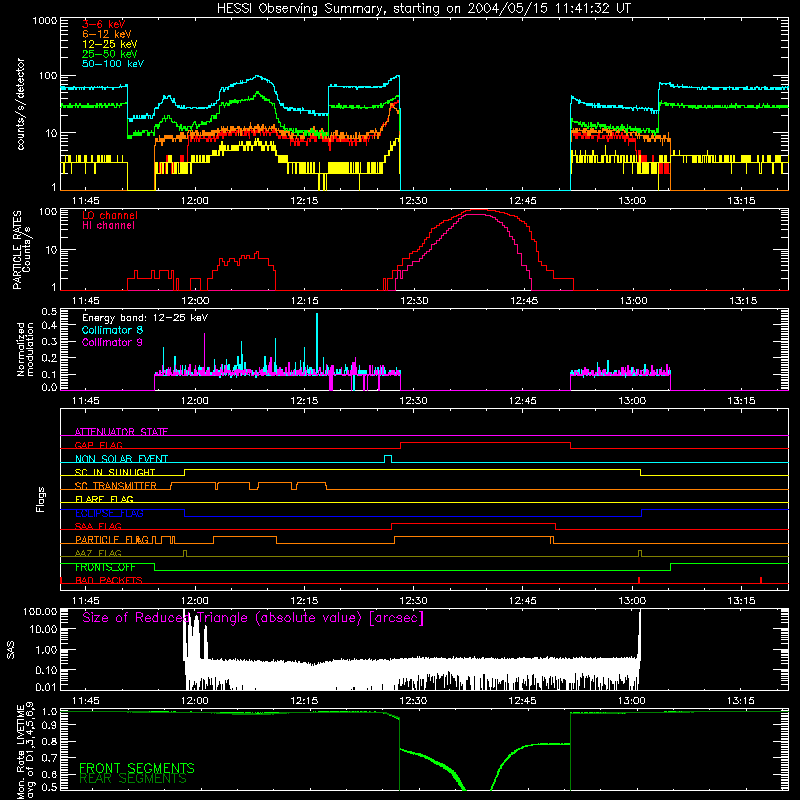Click the FRONT SEGMENTS legend label
Viewport: 800px width, 800px height.
coord(137,768)
